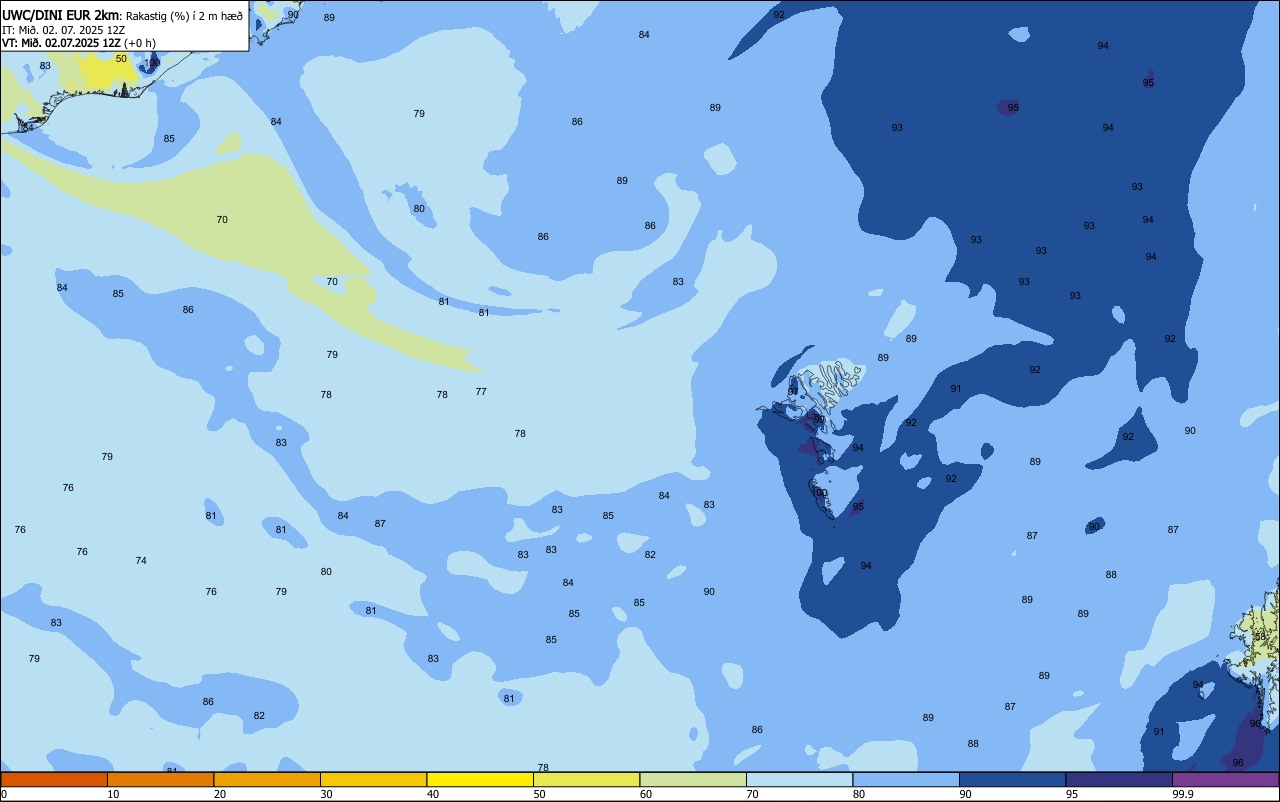Click the 10–20 orange legend swatch
Image resolution: width=1280 pixels, height=802 pixels.
coord(160,779)
